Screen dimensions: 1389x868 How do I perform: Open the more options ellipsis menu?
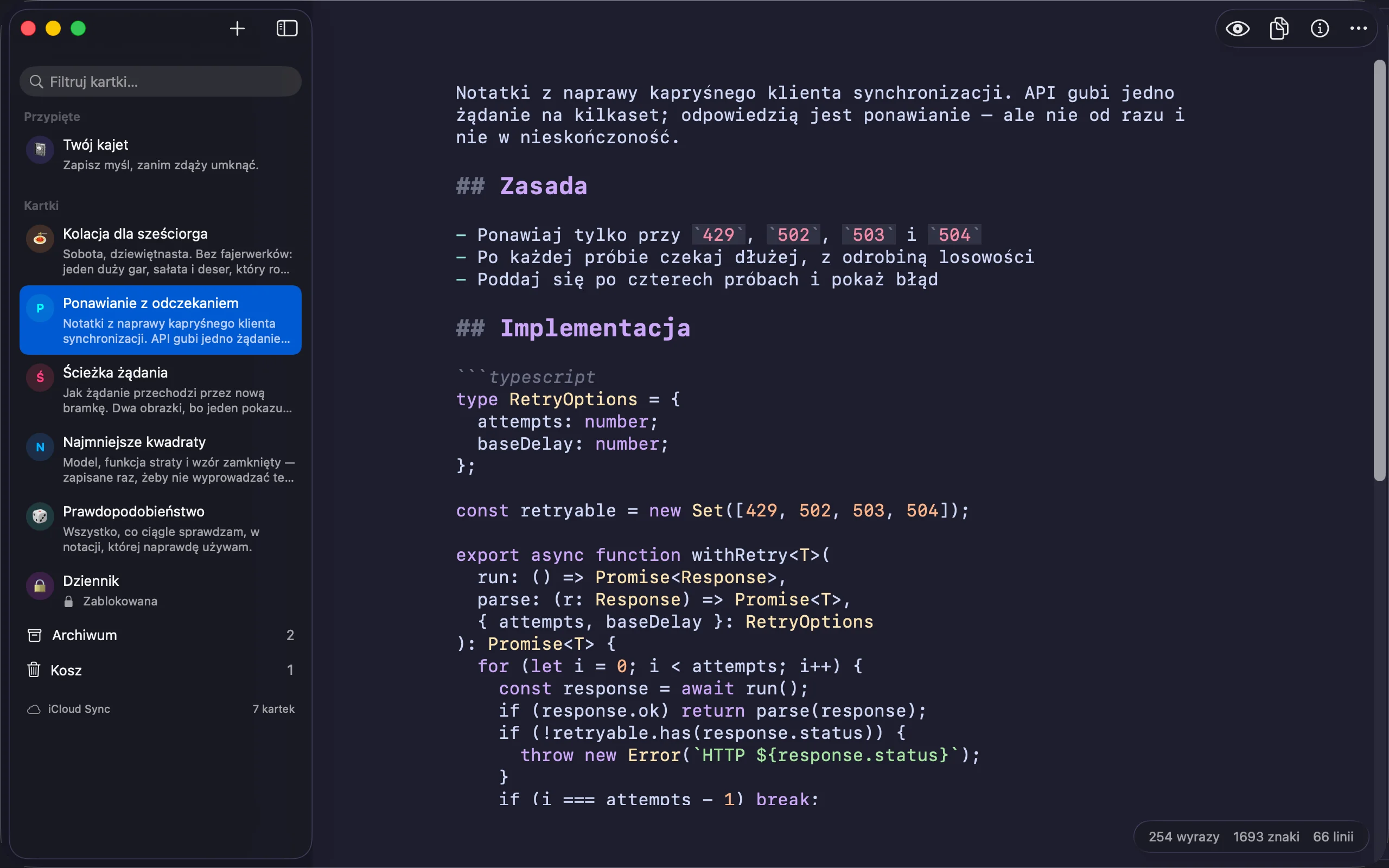tap(1358, 28)
